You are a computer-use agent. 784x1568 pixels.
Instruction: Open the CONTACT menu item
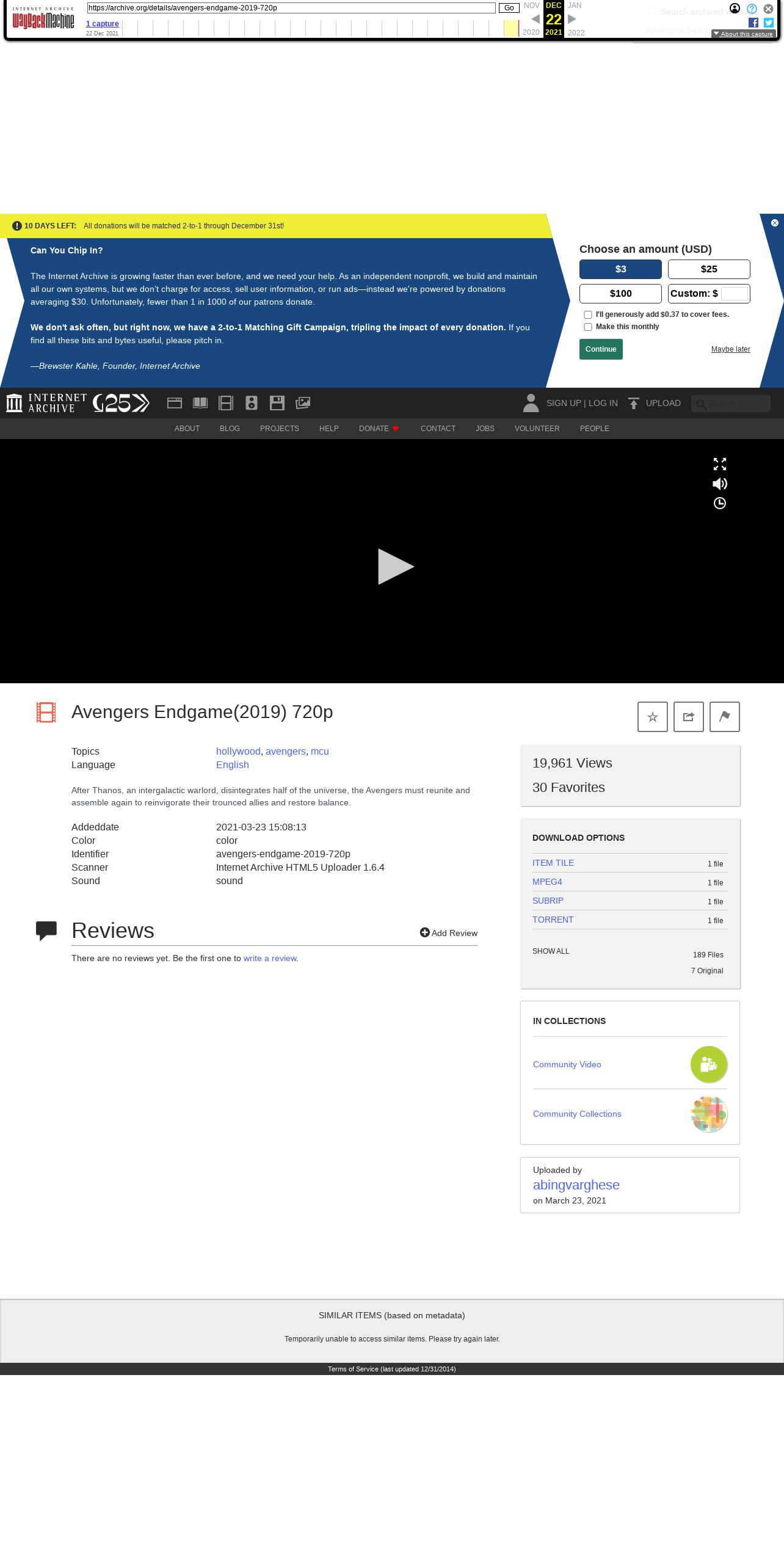(x=438, y=429)
